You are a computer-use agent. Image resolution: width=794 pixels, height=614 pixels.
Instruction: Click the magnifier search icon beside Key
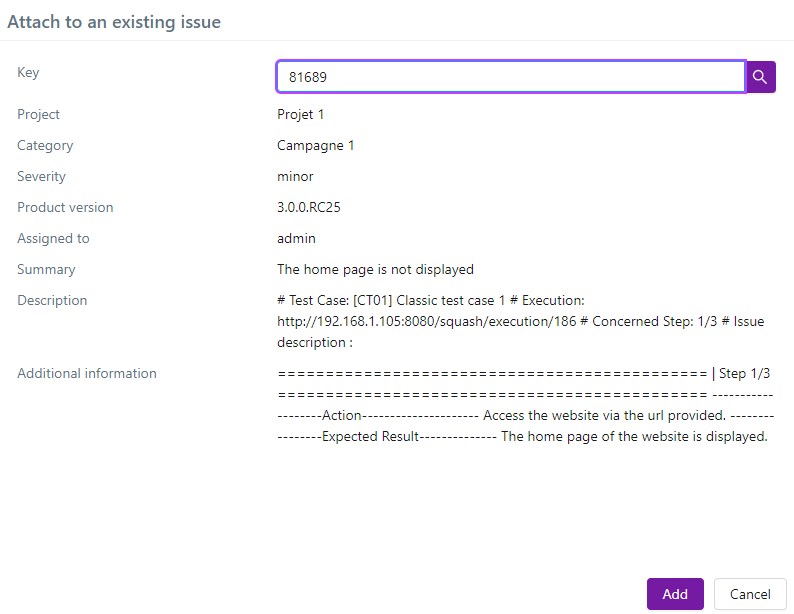tap(761, 77)
